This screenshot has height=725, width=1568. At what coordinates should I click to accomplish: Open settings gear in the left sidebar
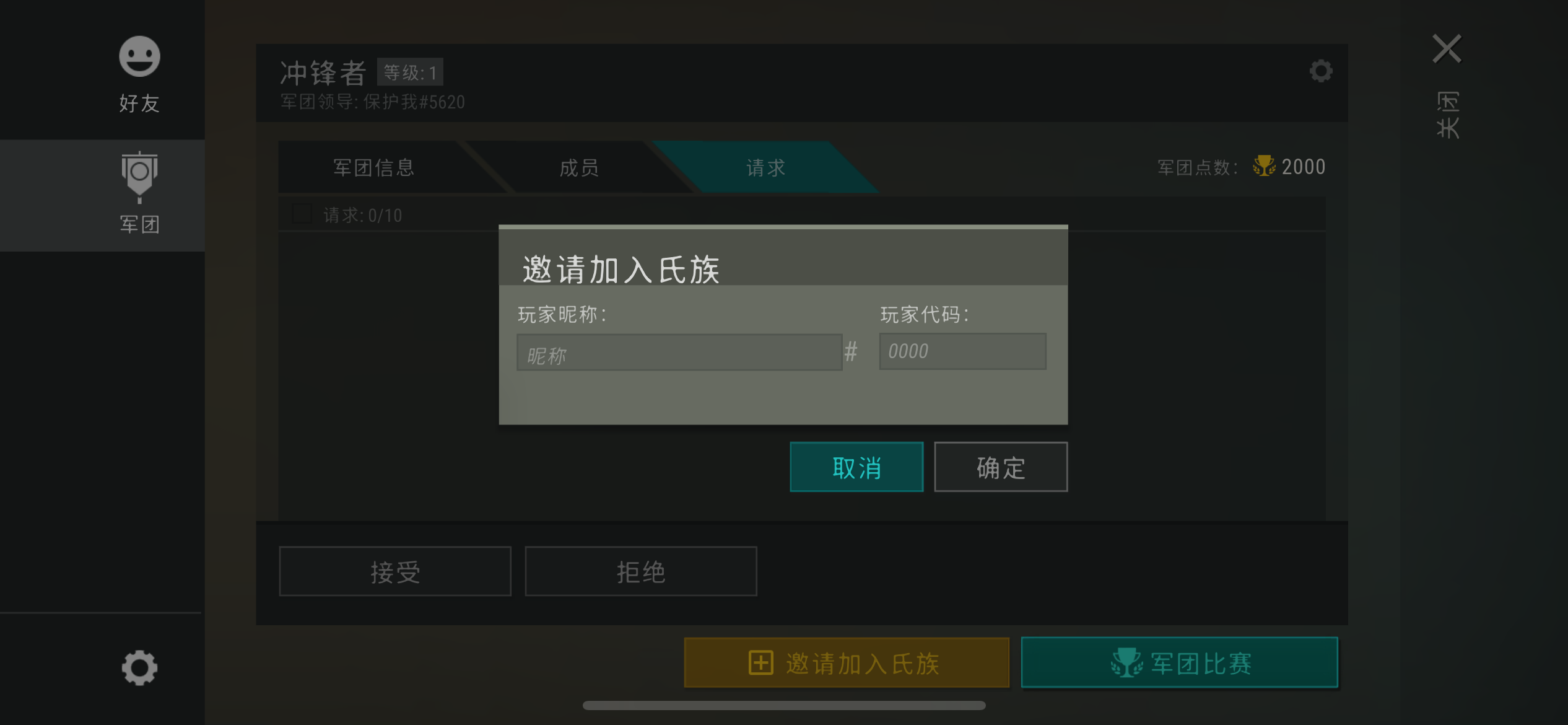[x=139, y=667]
